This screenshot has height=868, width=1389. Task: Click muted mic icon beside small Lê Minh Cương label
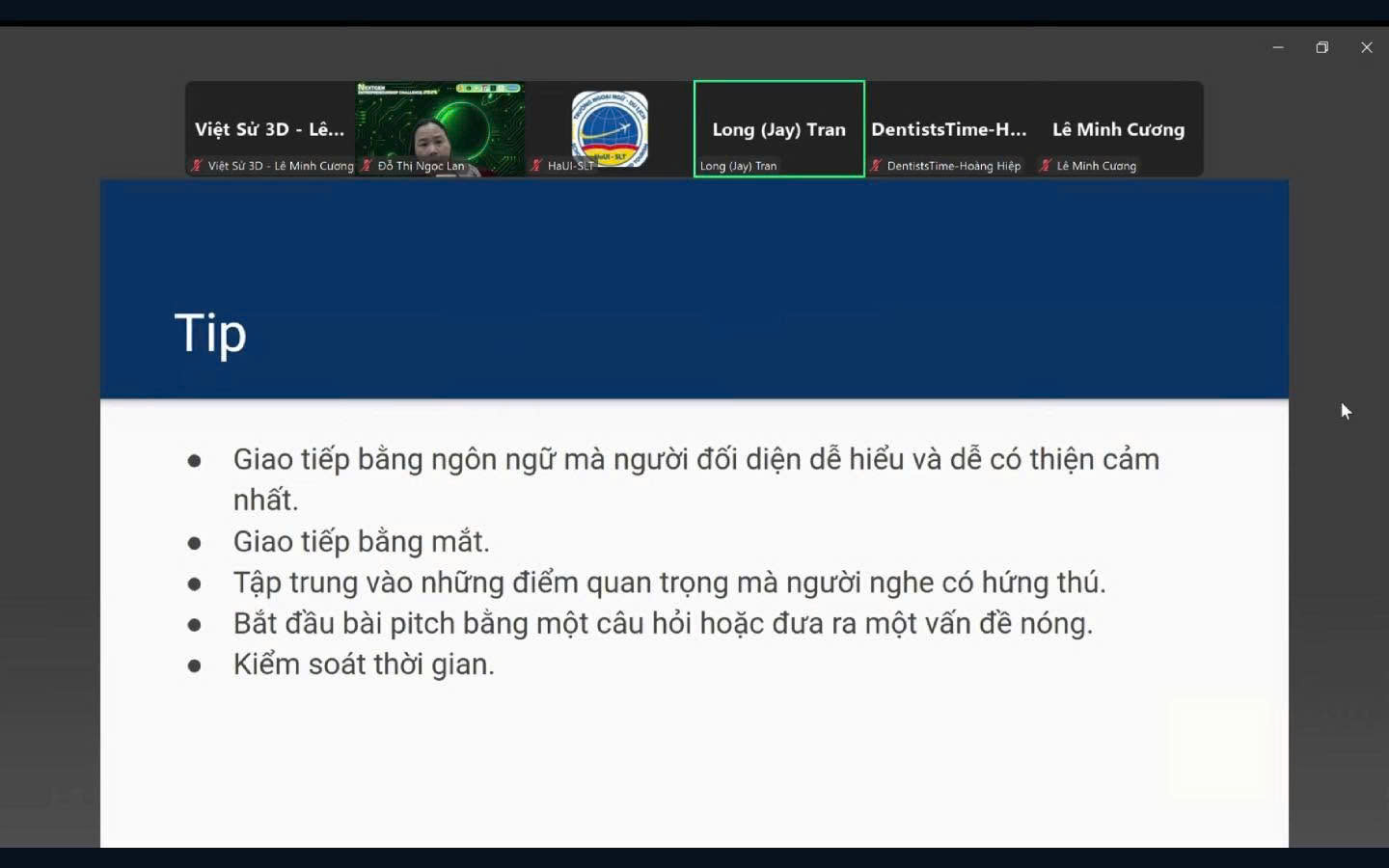(x=1046, y=166)
